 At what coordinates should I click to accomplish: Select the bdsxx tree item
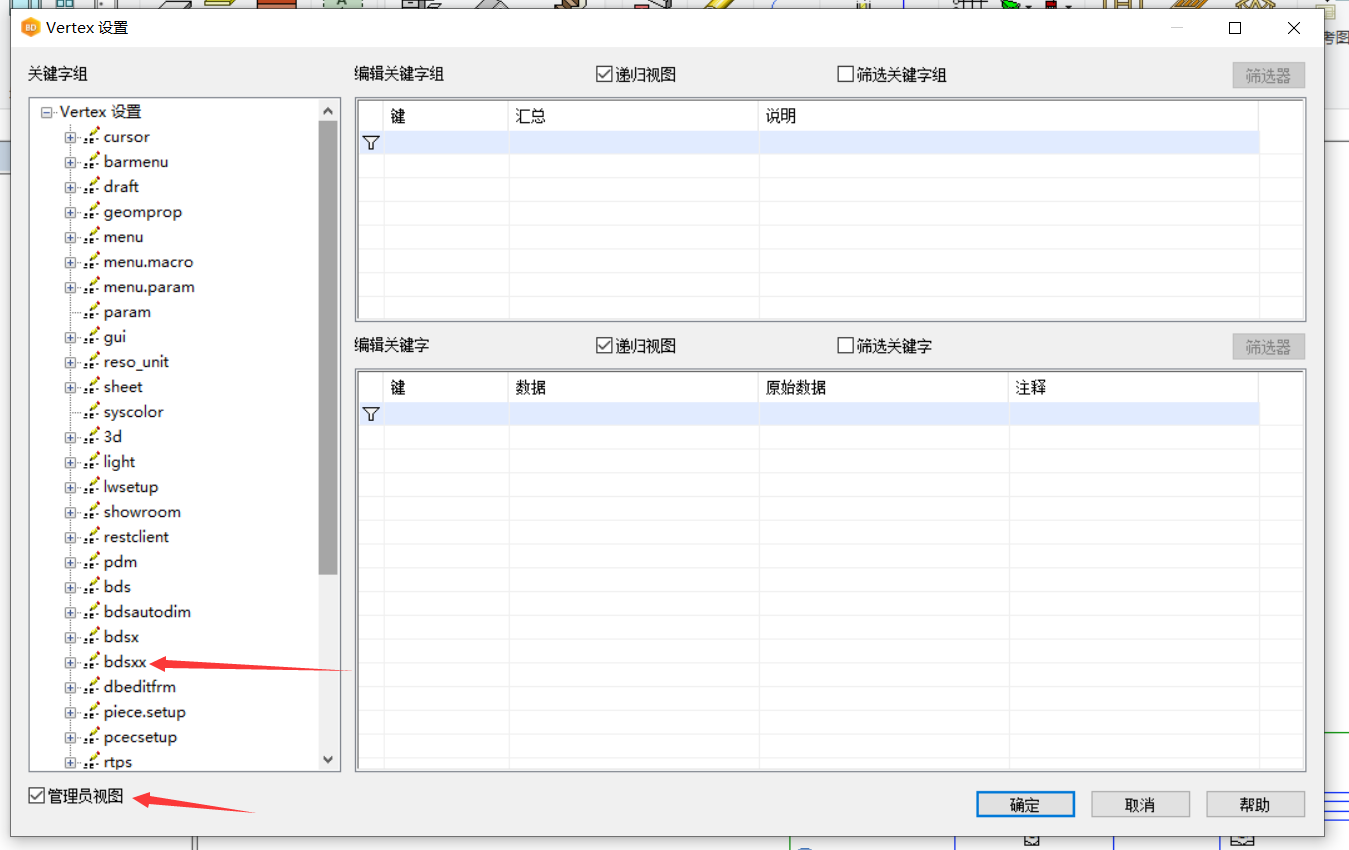pyautogui.click(x=125, y=662)
